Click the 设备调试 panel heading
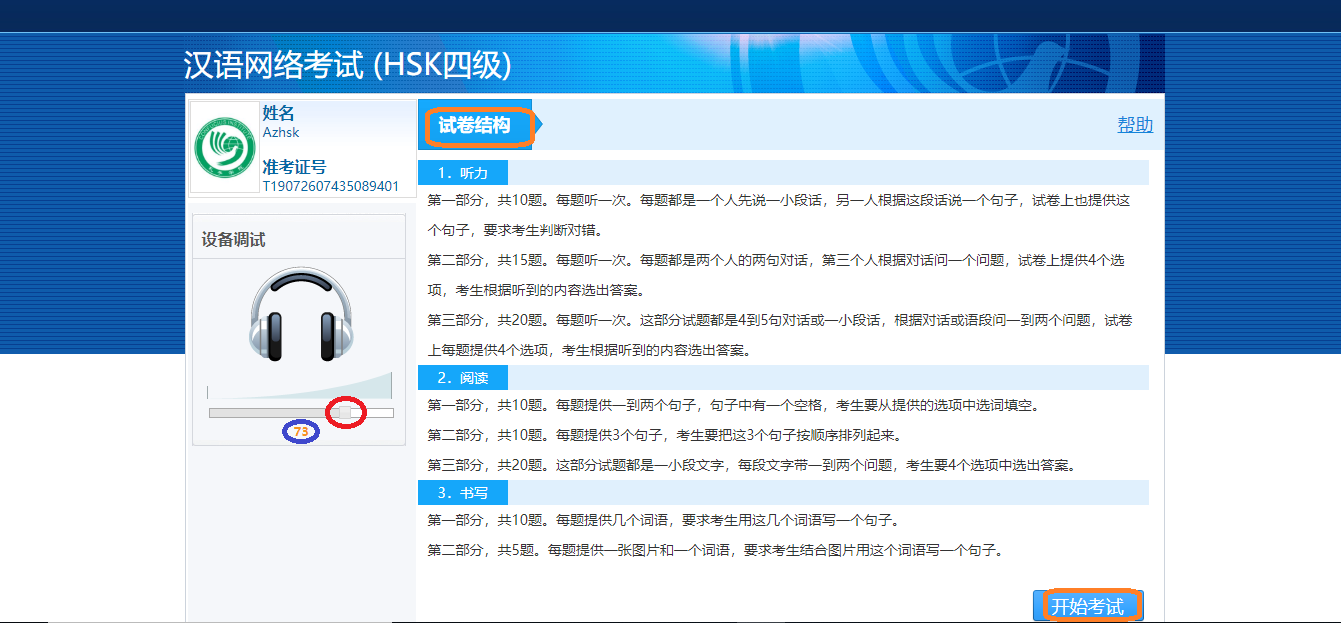The width and height of the screenshot is (1341, 623). [x=234, y=240]
